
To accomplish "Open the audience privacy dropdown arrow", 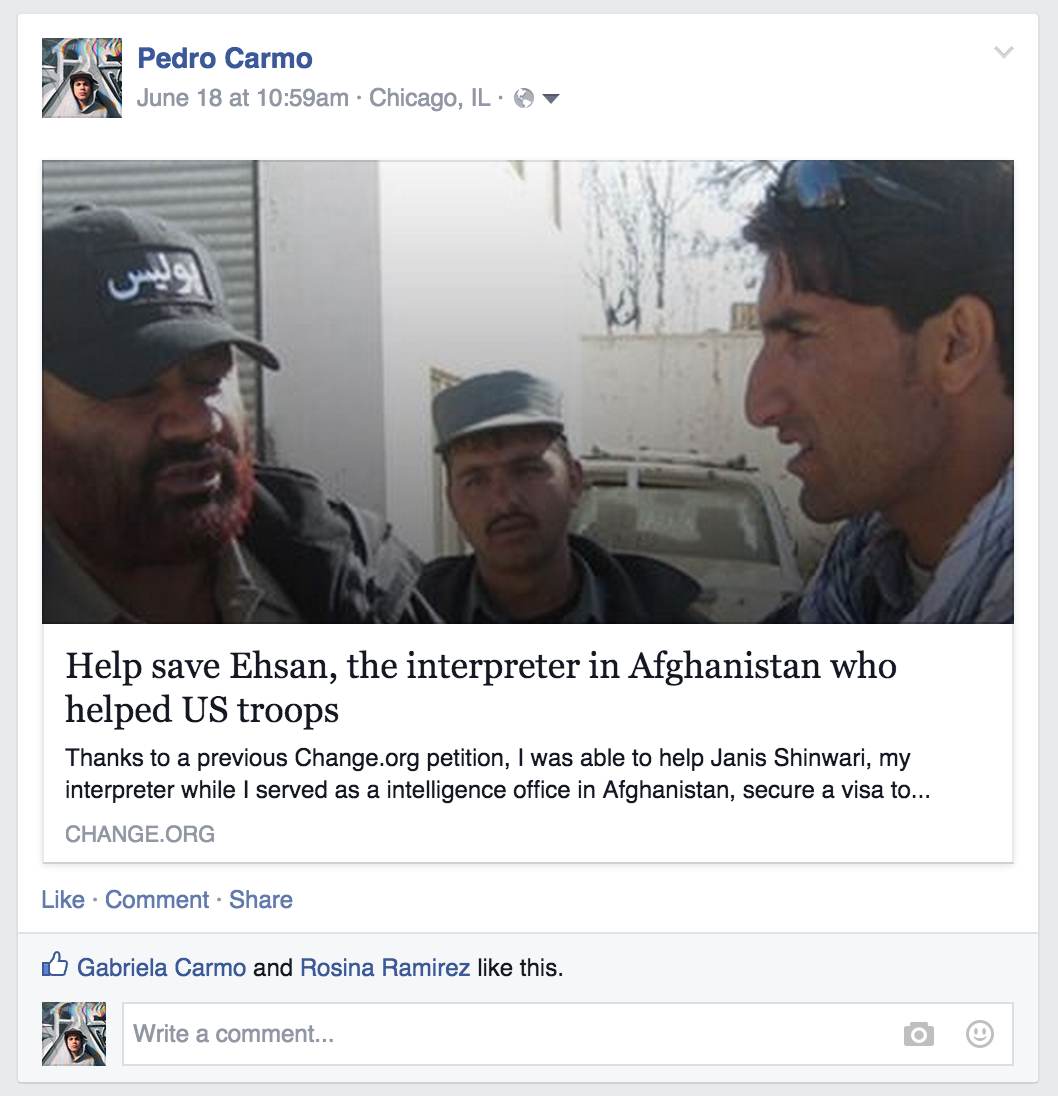I will pos(551,99).
